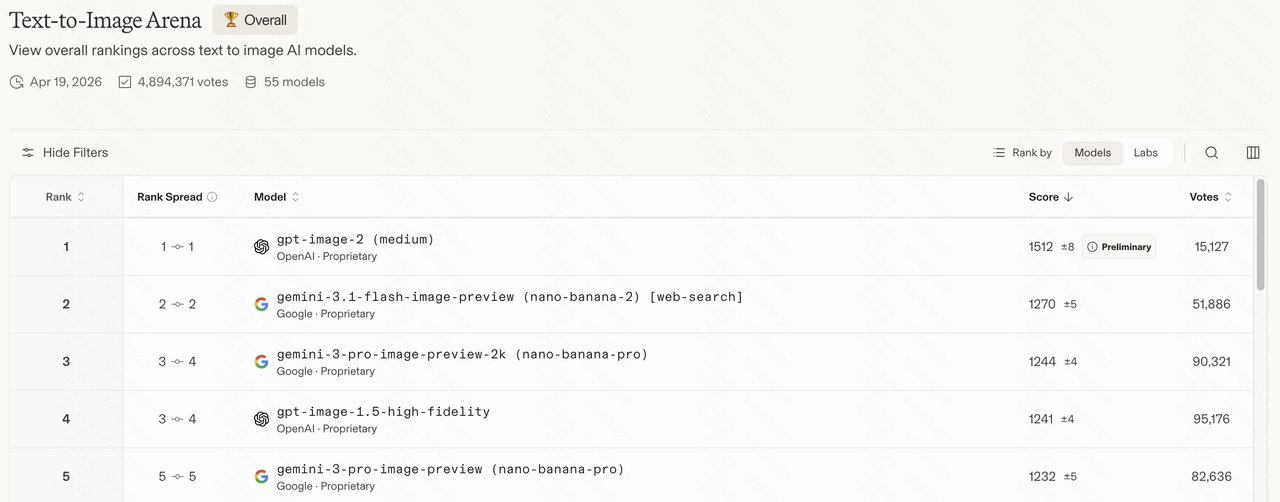Click the filter sliders icon
The image size is (1280, 502).
click(x=28, y=153)
